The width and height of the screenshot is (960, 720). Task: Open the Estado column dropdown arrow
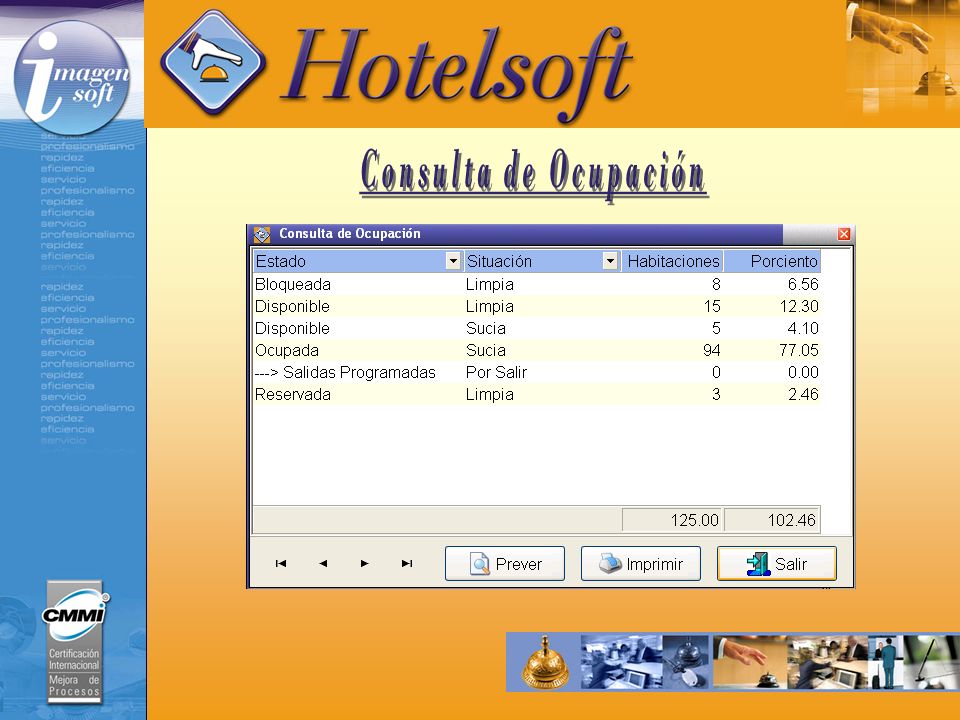(x=452, y=261)
